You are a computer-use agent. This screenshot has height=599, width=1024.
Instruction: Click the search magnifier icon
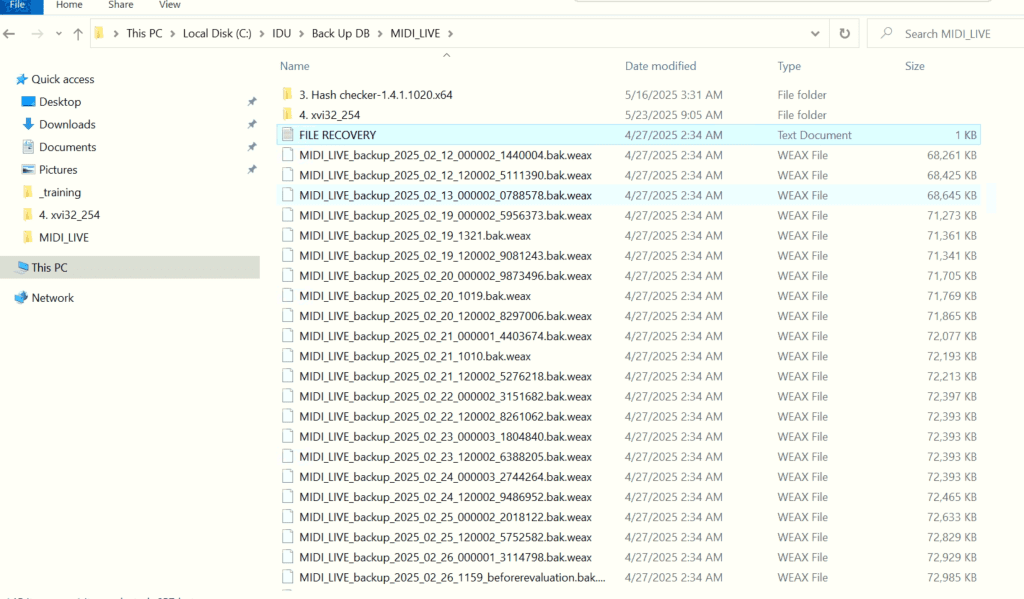[x=886, y=33]
